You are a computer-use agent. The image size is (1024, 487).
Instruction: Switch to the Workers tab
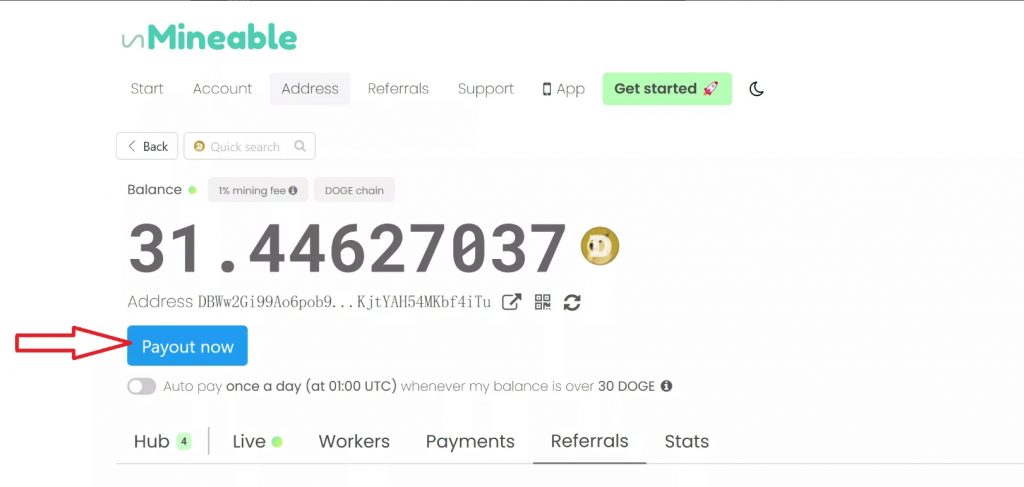point(354,441)
